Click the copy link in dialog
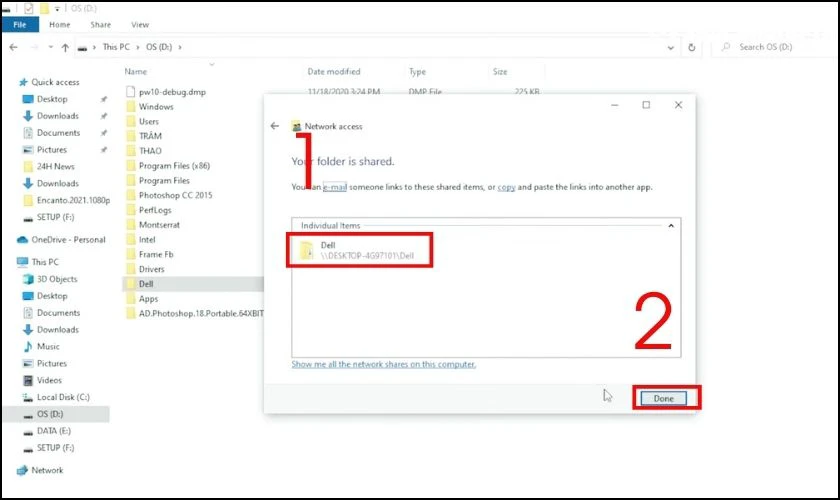 [506, 187]
